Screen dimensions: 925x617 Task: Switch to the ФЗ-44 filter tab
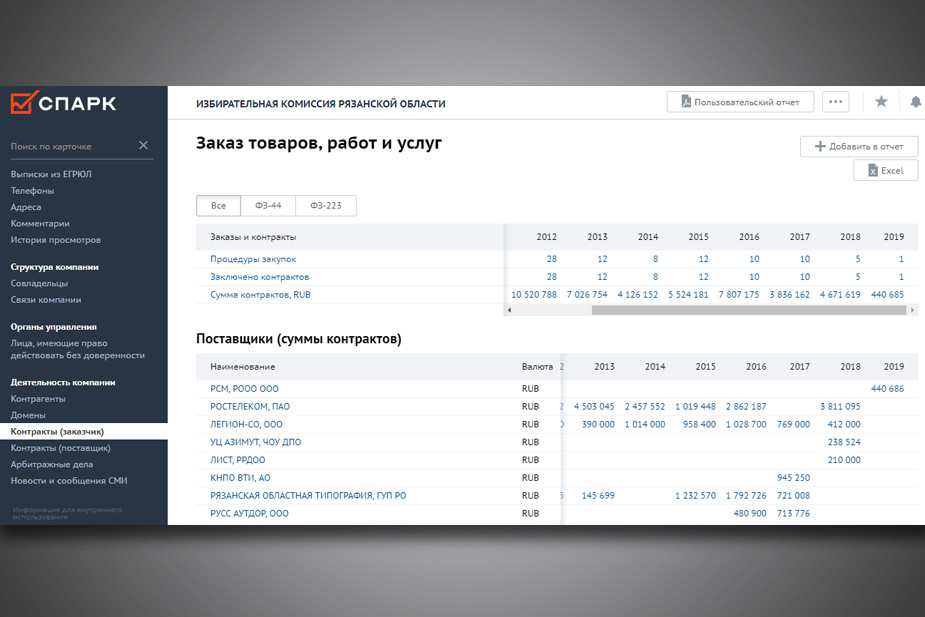[x=269, y=206]
